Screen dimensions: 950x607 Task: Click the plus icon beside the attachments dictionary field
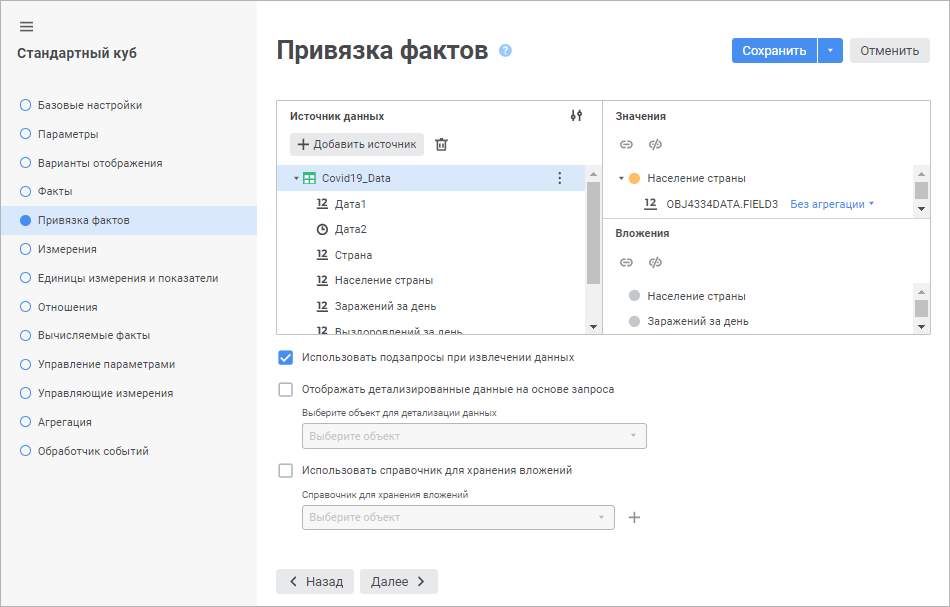tap(633, 517)
